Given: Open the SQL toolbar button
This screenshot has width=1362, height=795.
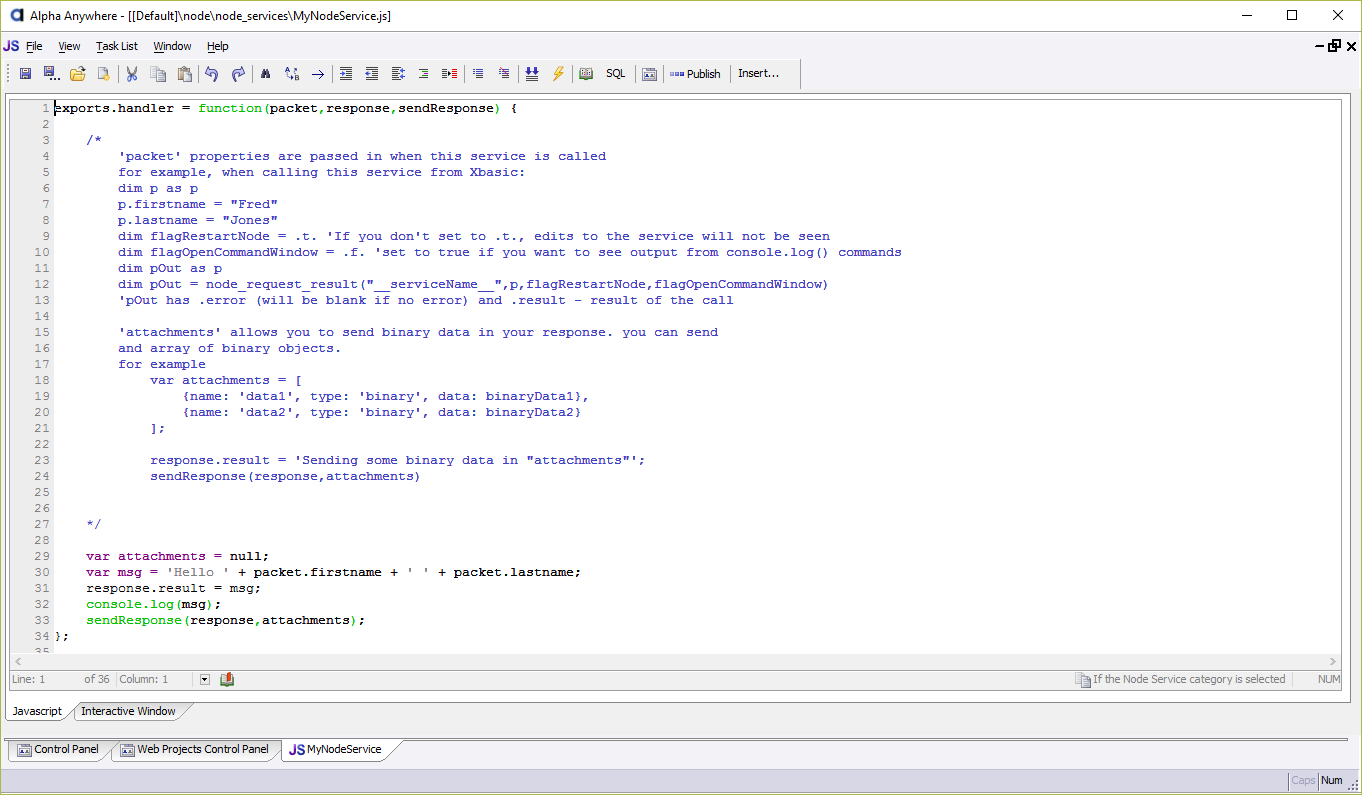Looking at the screenshot, I should tap(616, 74).
